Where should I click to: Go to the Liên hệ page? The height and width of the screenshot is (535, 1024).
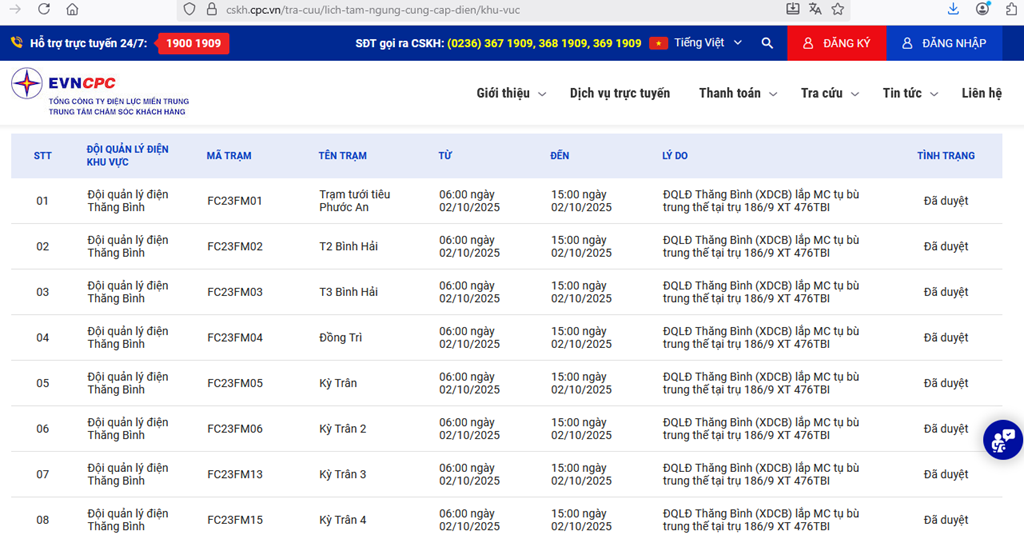[x=981, y=93]
